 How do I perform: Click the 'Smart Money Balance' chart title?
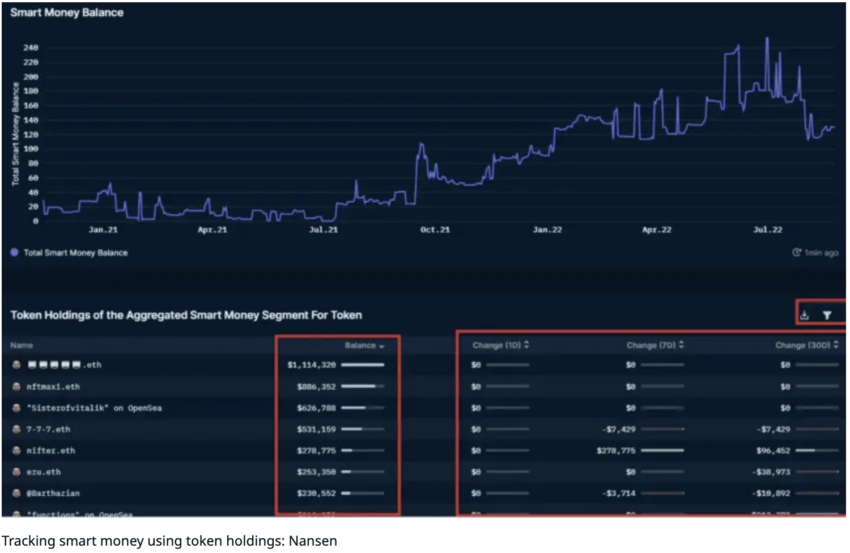click(x=67, y=12)
